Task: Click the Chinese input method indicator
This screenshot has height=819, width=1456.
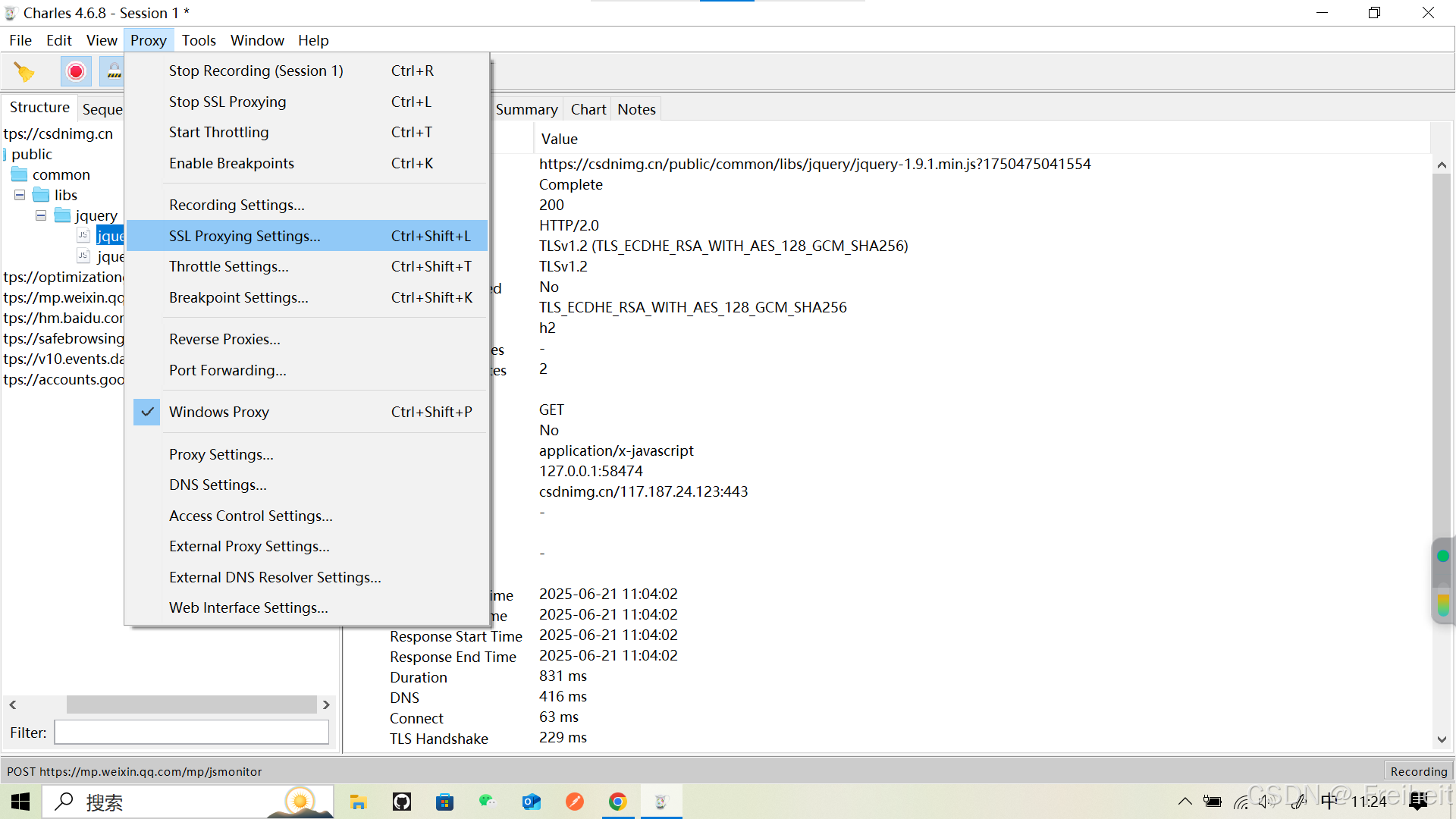Action: (x=1329, y=802)
